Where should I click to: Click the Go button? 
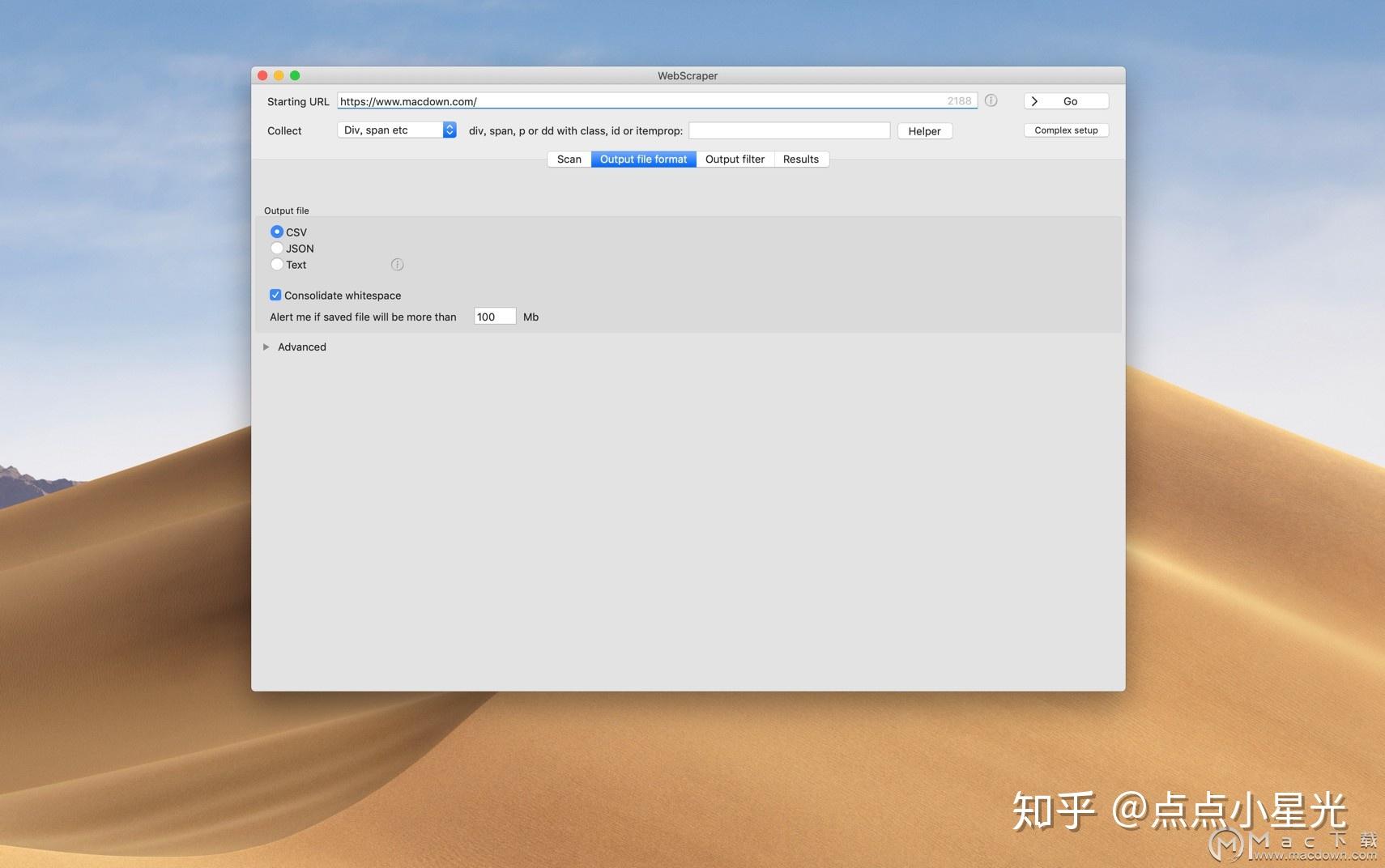[x=1066, y=101]
